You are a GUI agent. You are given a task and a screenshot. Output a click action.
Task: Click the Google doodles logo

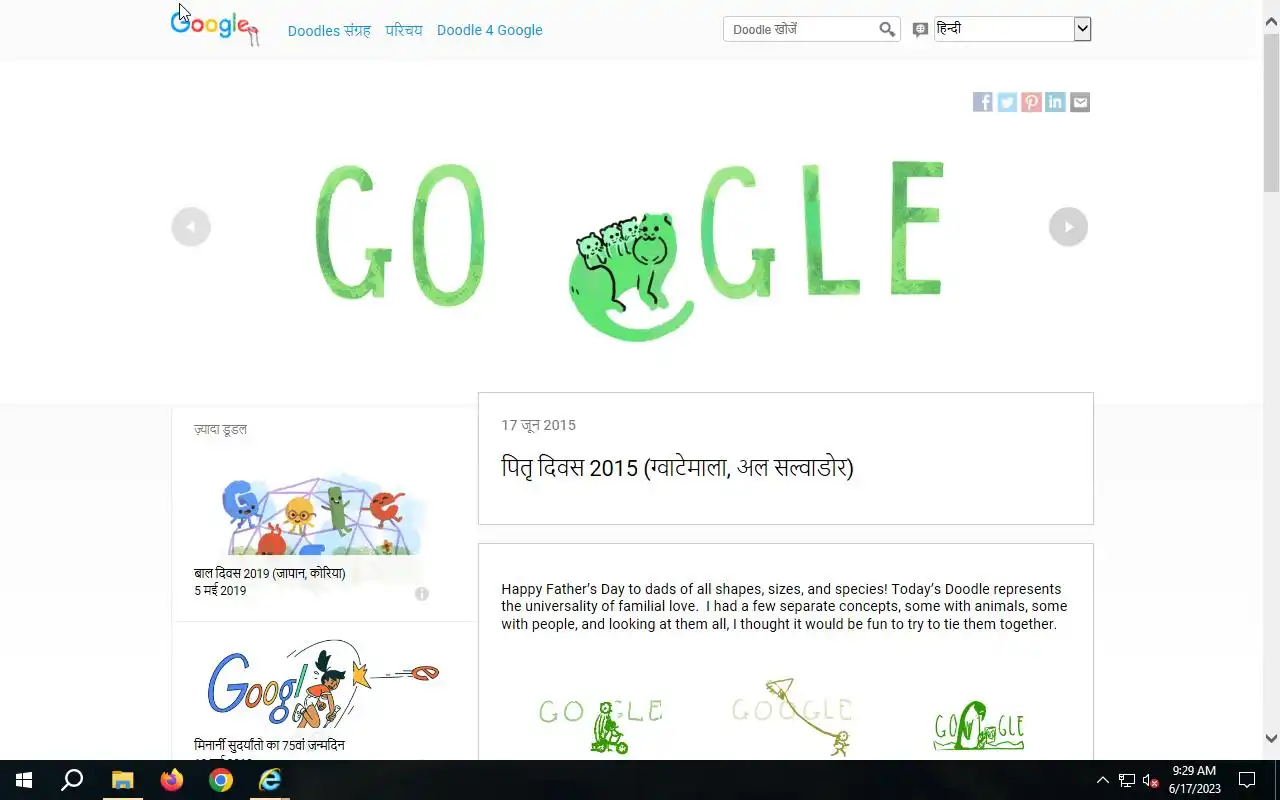click(215, 27)
